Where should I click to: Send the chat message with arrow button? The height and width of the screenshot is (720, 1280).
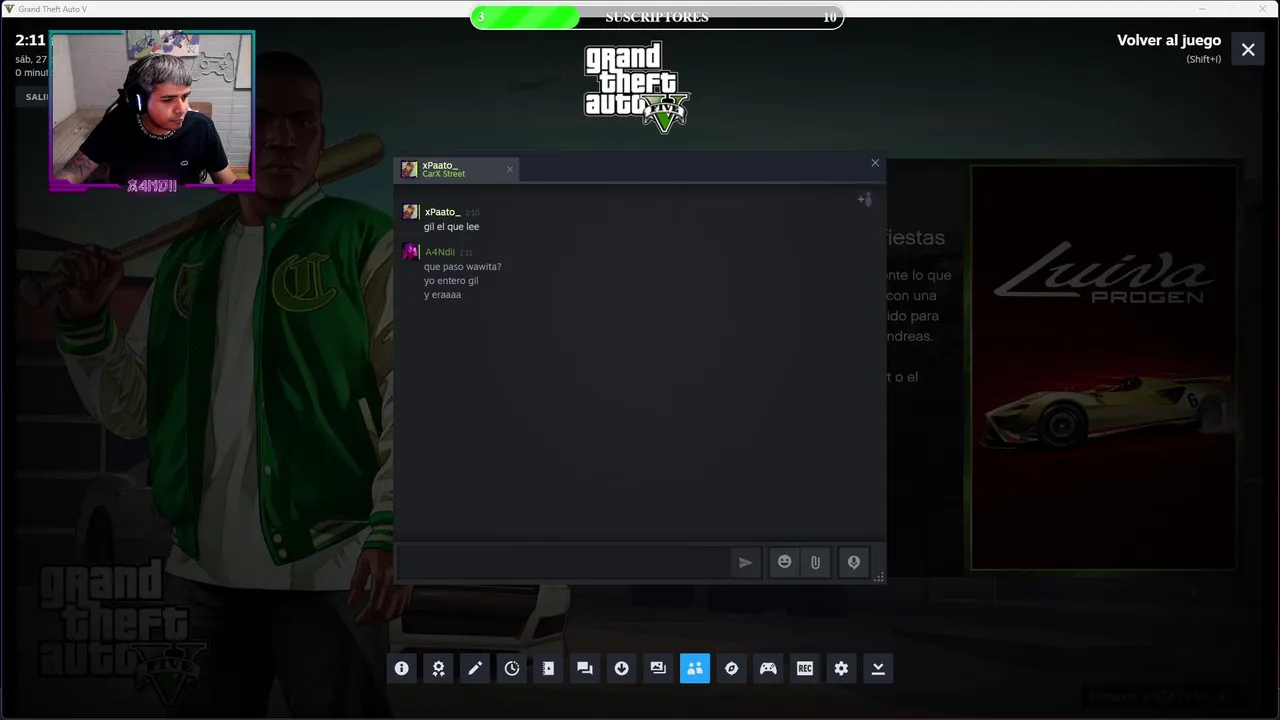click(745, 562)
